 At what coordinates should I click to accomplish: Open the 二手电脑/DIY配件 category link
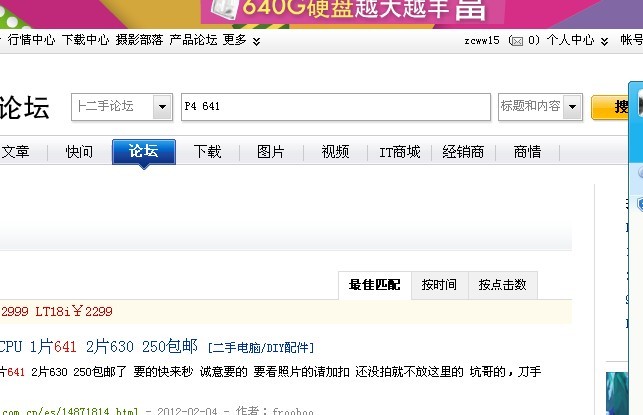(x=261, y=348)
